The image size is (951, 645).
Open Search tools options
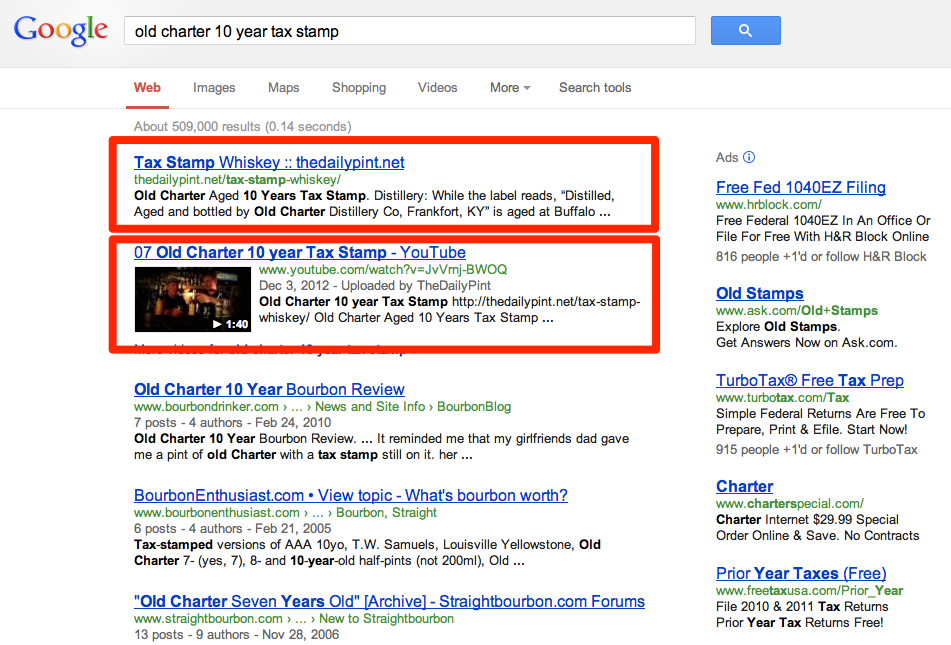click(x=595, y=87)
